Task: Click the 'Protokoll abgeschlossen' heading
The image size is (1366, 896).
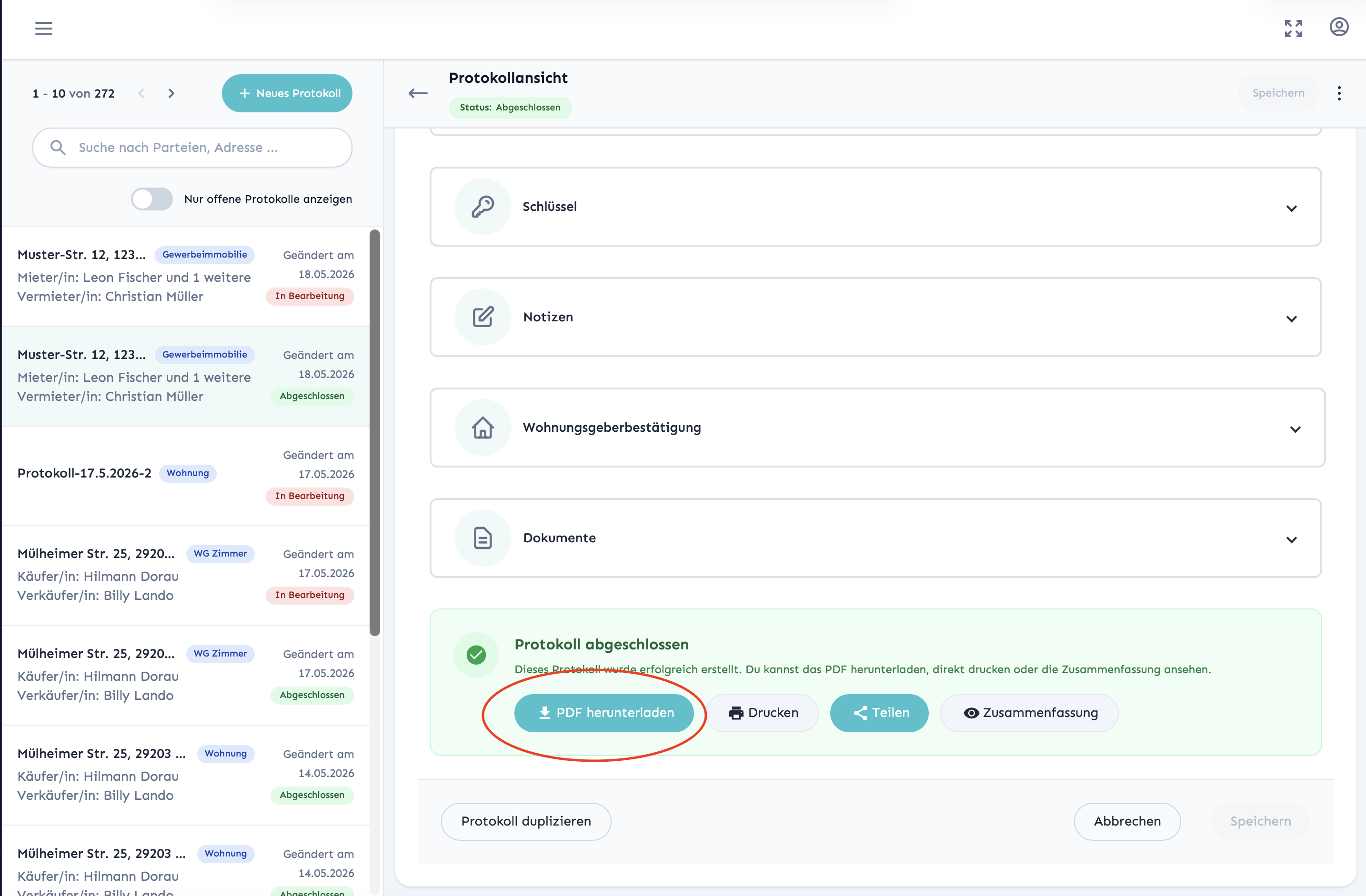Action: click(x=602, y=644)
